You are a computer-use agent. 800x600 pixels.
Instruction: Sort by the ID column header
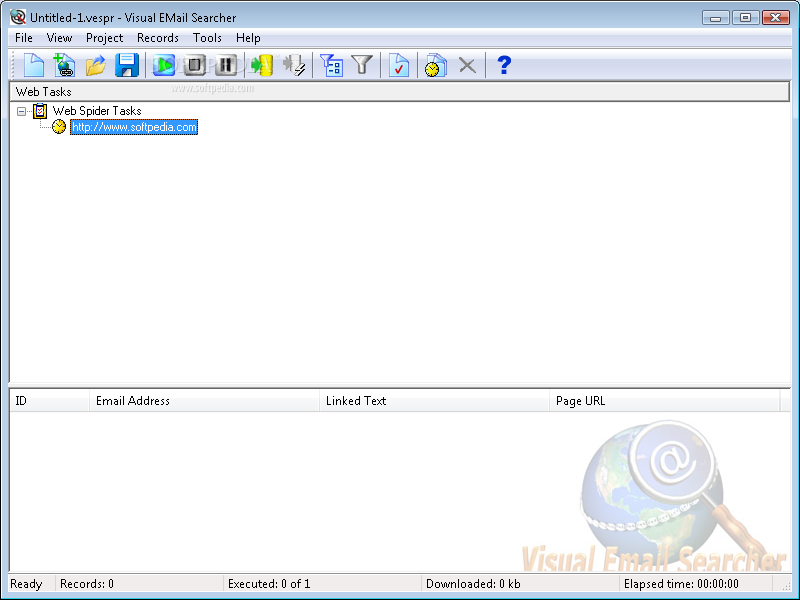49,401
